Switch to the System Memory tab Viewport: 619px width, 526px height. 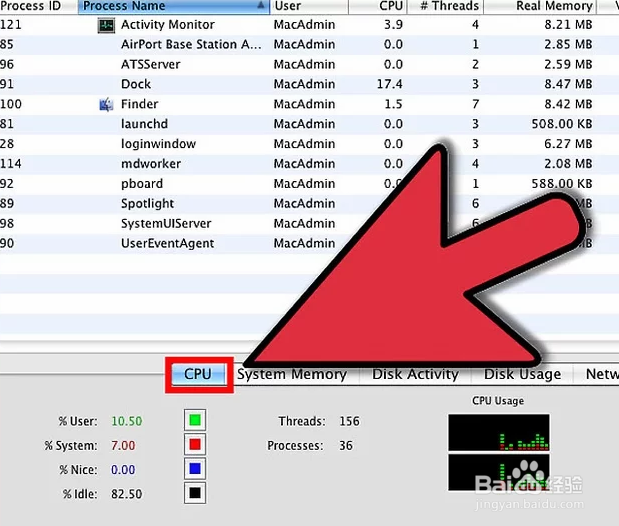[x=292, y=374]
